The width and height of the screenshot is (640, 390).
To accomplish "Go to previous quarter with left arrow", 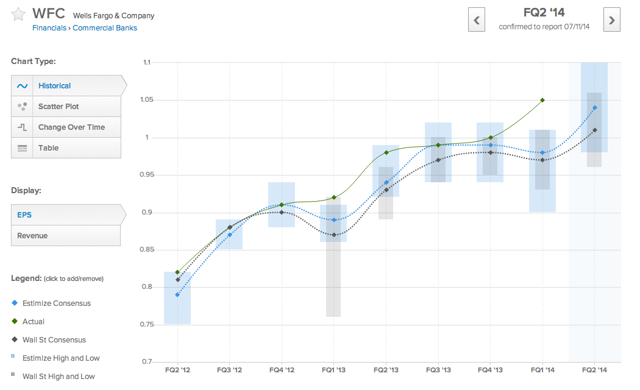I will [476, 20].
